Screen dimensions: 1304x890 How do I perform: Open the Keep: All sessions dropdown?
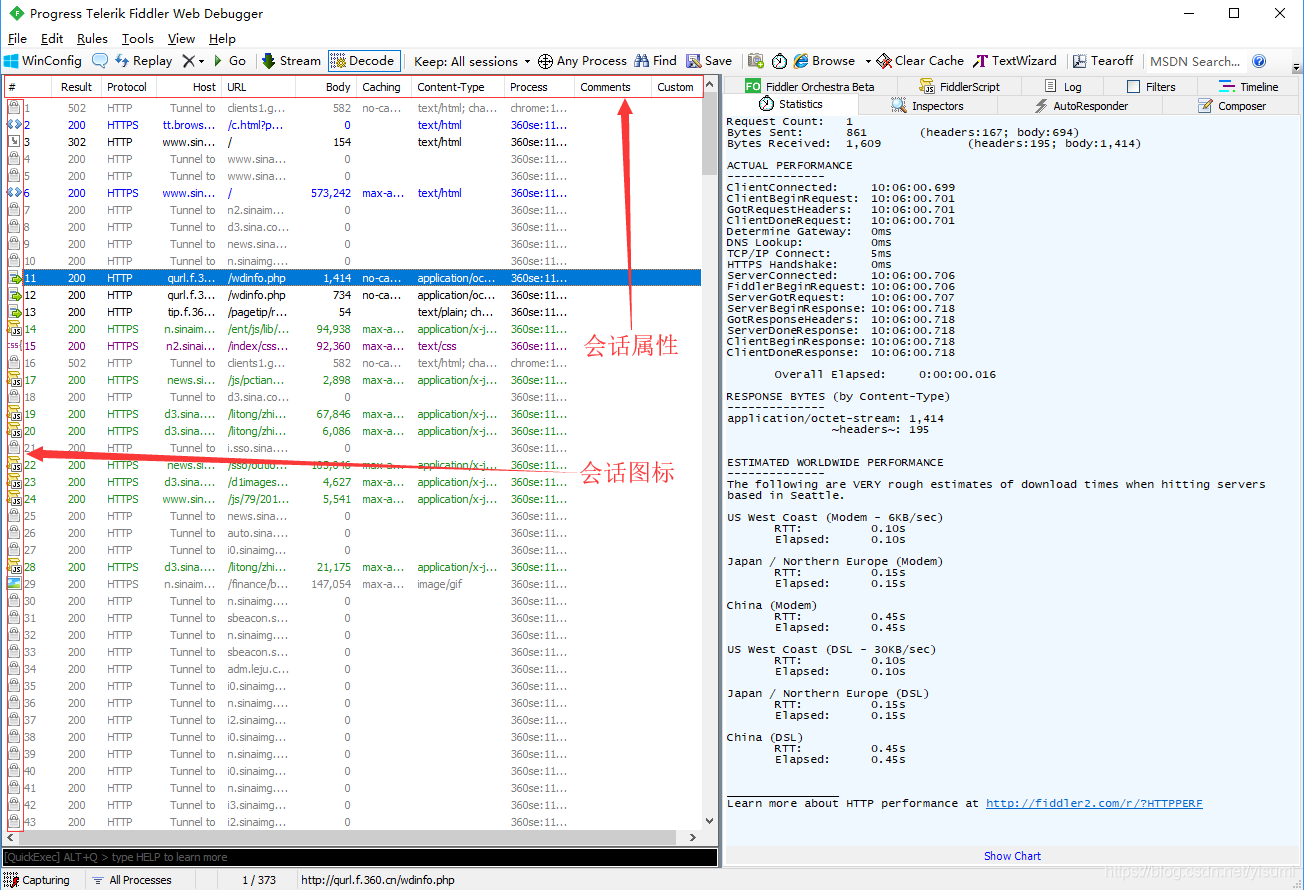click(472, 61)
